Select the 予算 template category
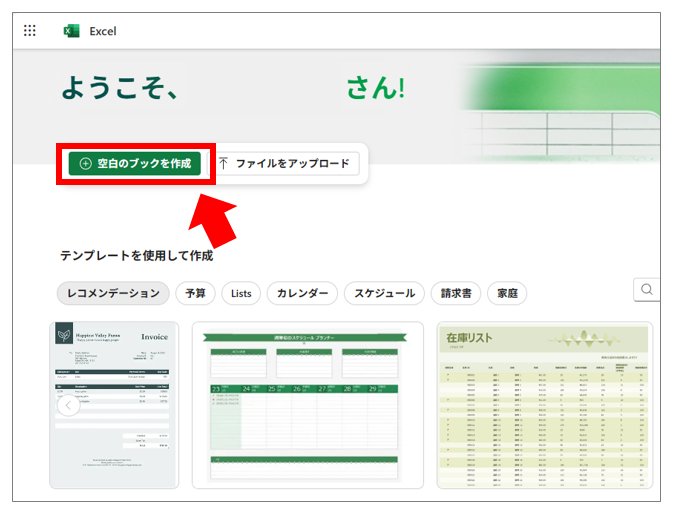 pos(195,293)
